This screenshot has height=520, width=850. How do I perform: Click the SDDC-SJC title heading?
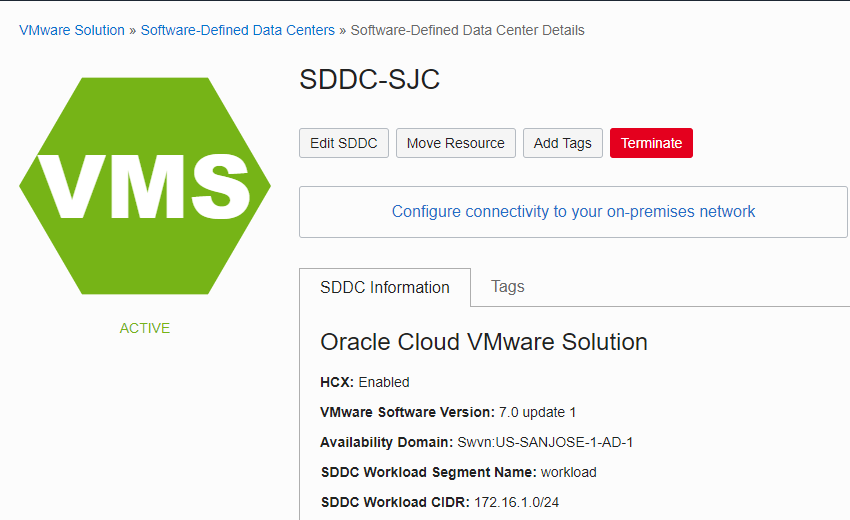click(x=369, y=80)
